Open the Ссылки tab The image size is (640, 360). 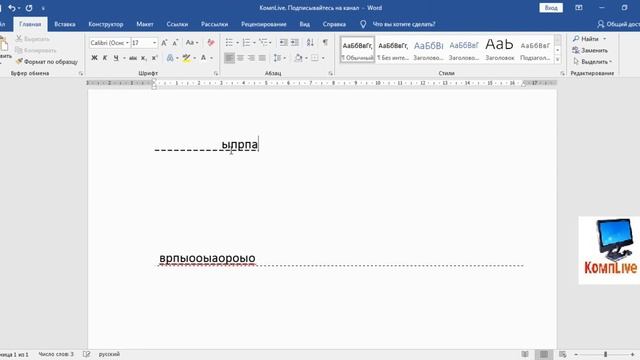point(177,24)
